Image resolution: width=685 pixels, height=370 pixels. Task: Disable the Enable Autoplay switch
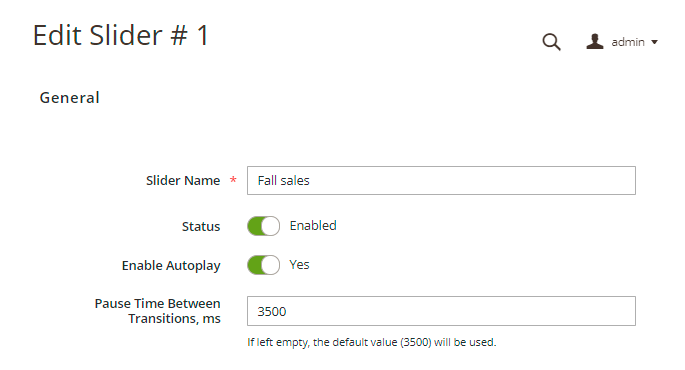click(x=263, y=265)
